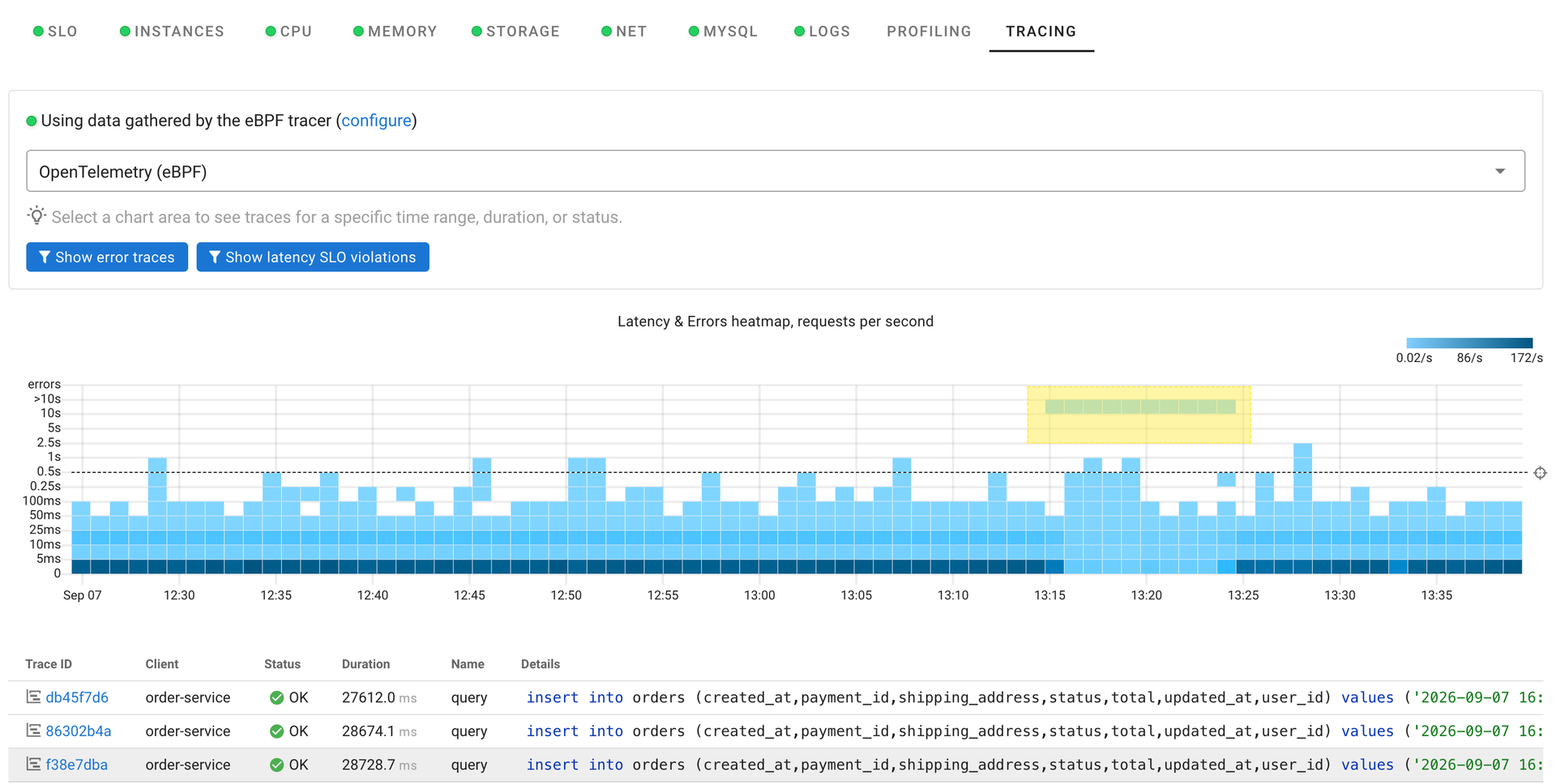1556x784 pixels.
Task: Switch to the MYSQL tab
Action: pyautogui.click(x=723, y=32)
